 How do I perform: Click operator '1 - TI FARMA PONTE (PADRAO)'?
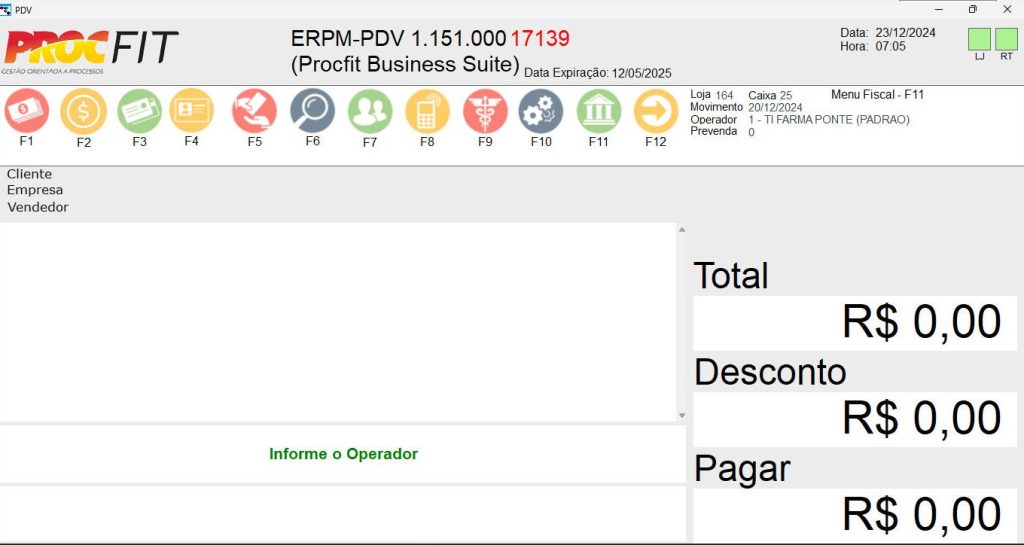(829, 119)
